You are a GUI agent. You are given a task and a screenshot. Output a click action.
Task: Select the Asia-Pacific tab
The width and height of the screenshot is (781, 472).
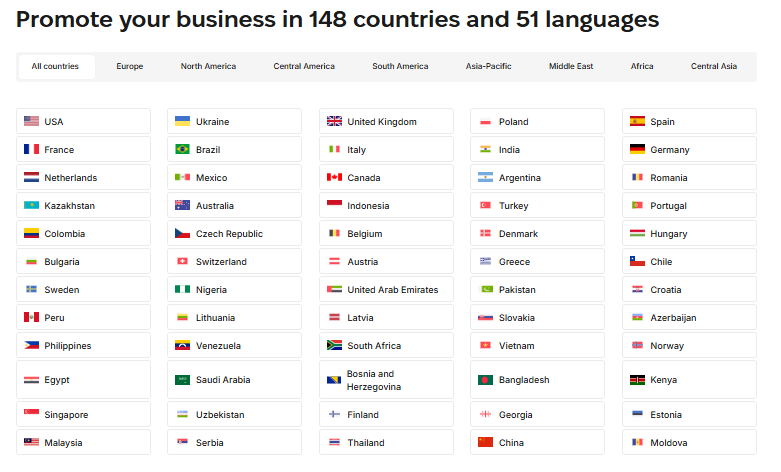488,67
